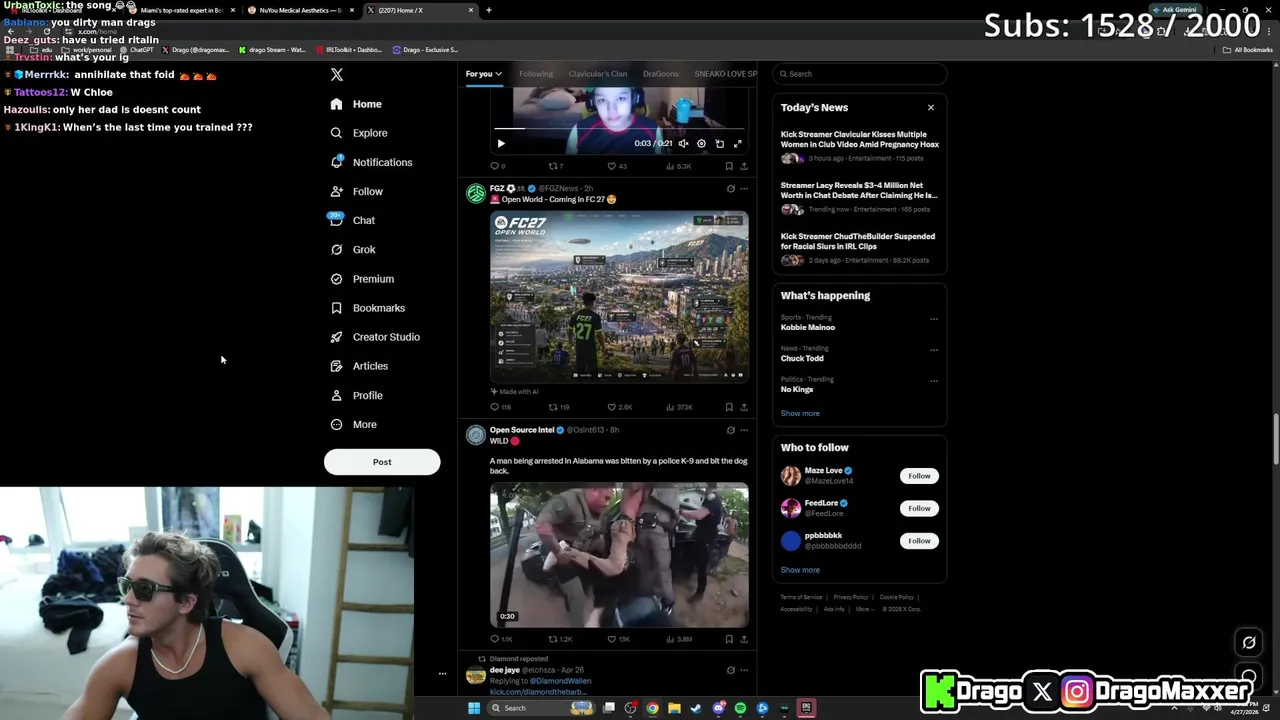Screen dimensions: 1280x720
Task: Open Explore from the sidebar
Action: 359,133
